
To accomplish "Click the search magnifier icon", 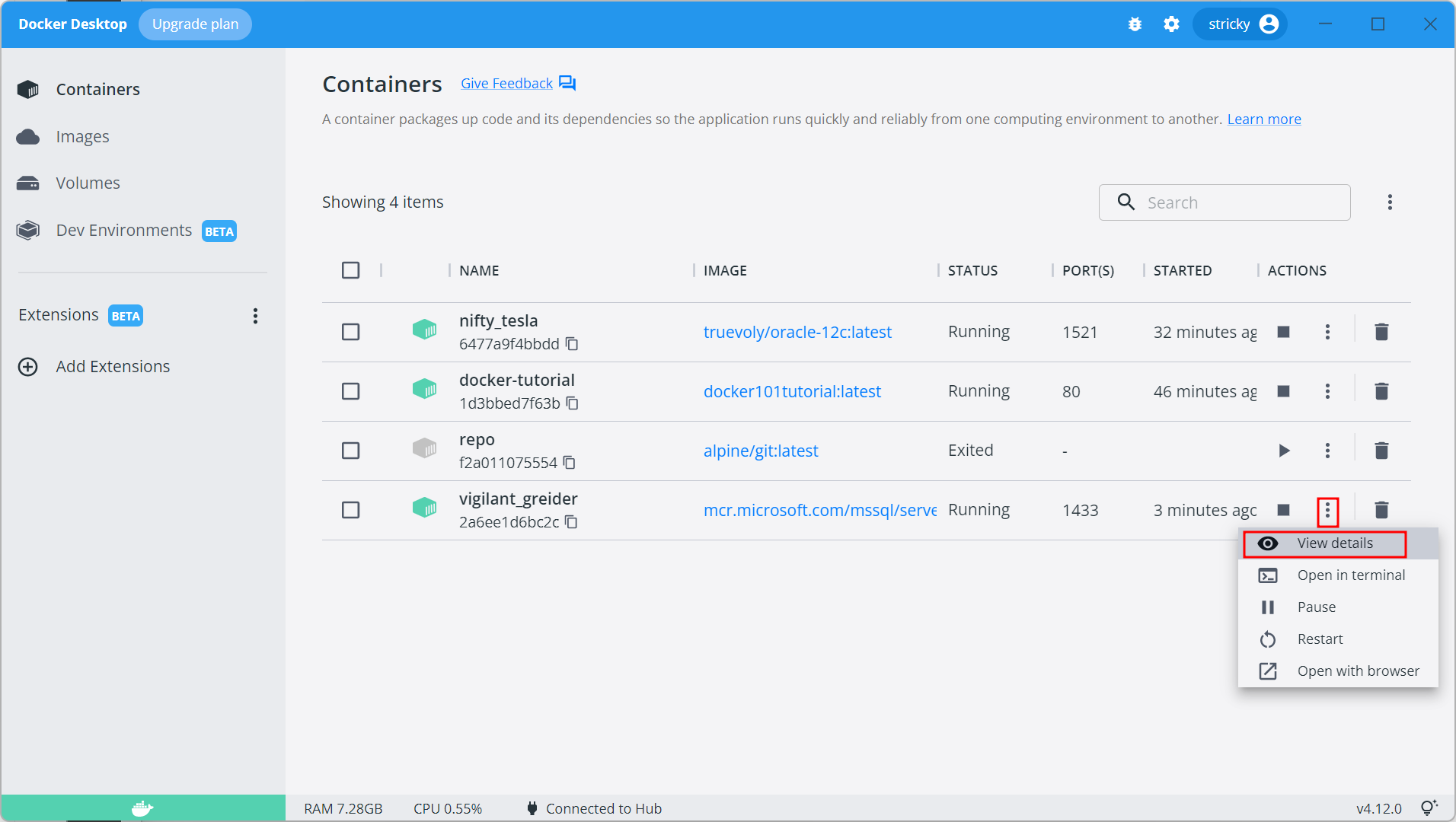I will 1126,202.
